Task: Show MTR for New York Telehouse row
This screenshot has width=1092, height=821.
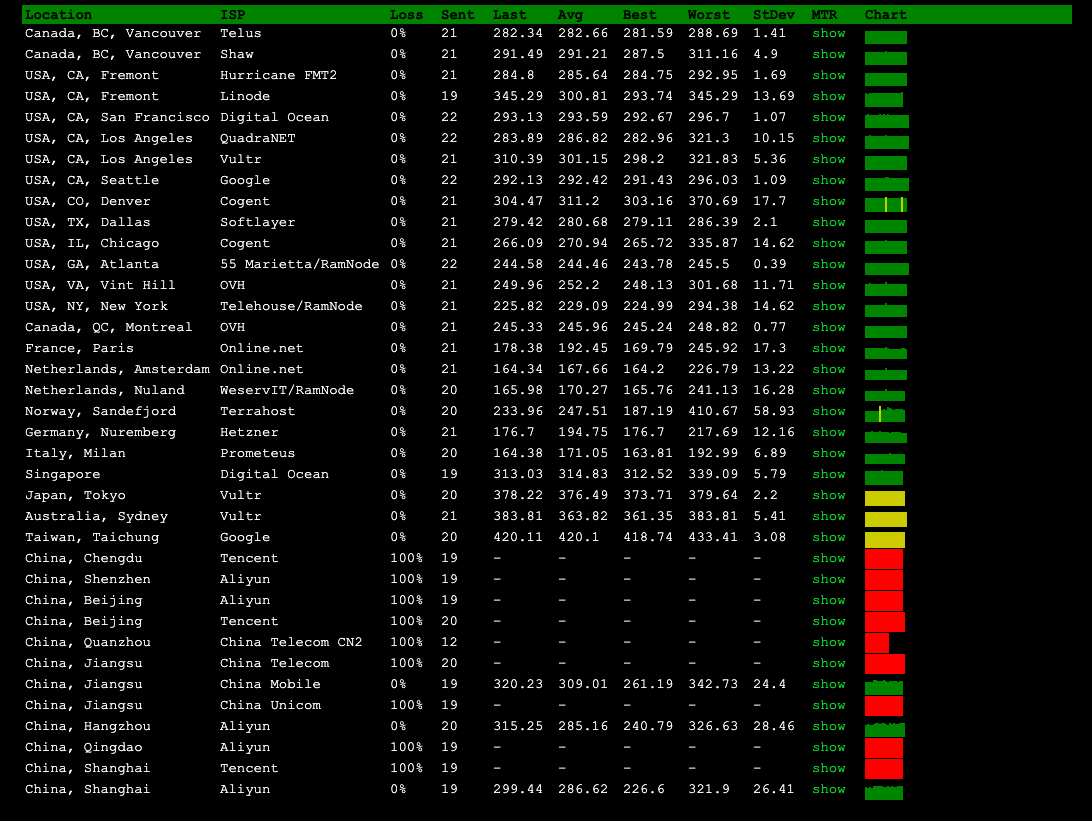Action: 829,306
